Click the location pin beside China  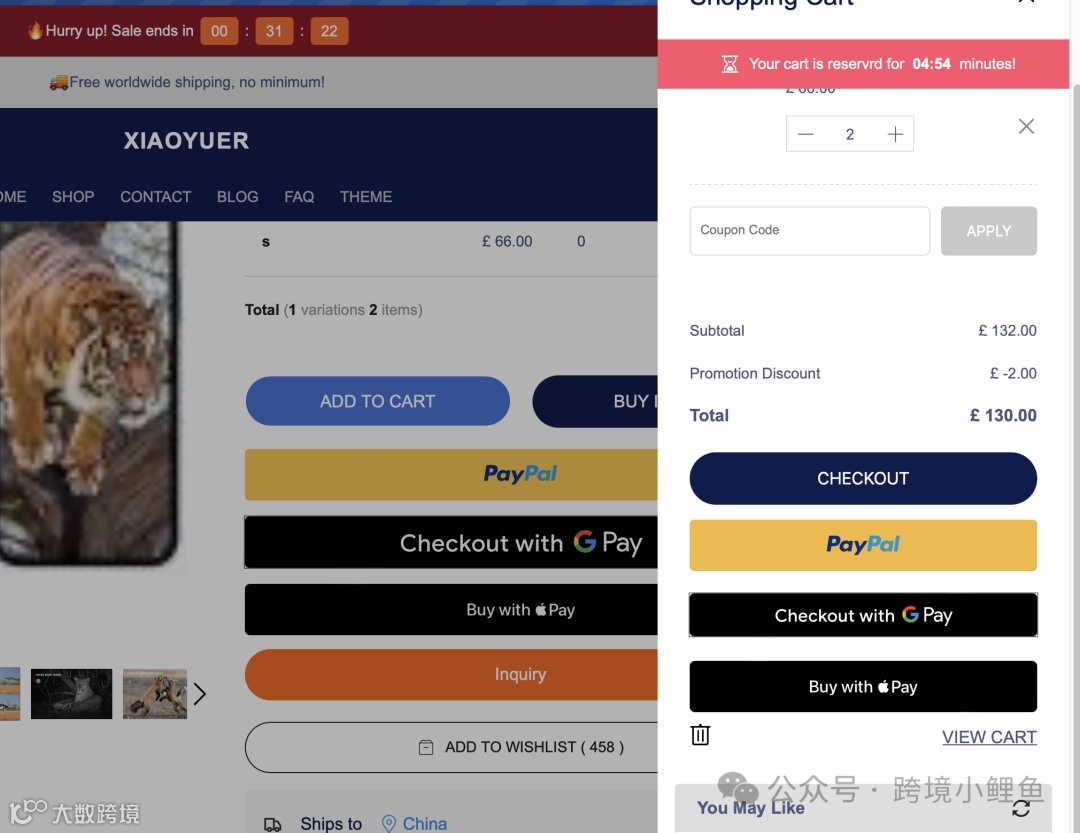tap(388, 823)
